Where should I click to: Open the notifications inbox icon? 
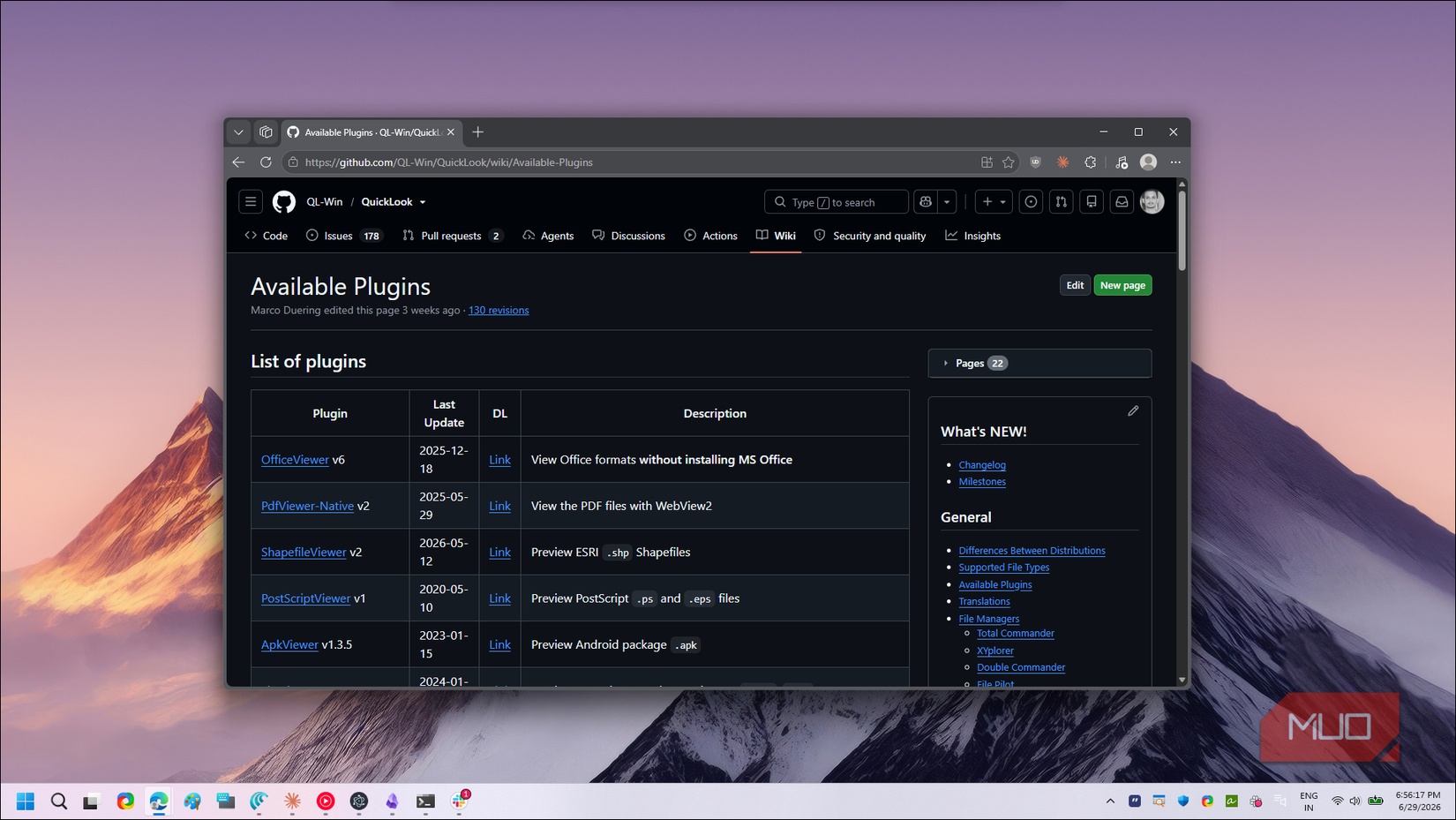(x=1122, y=202)
